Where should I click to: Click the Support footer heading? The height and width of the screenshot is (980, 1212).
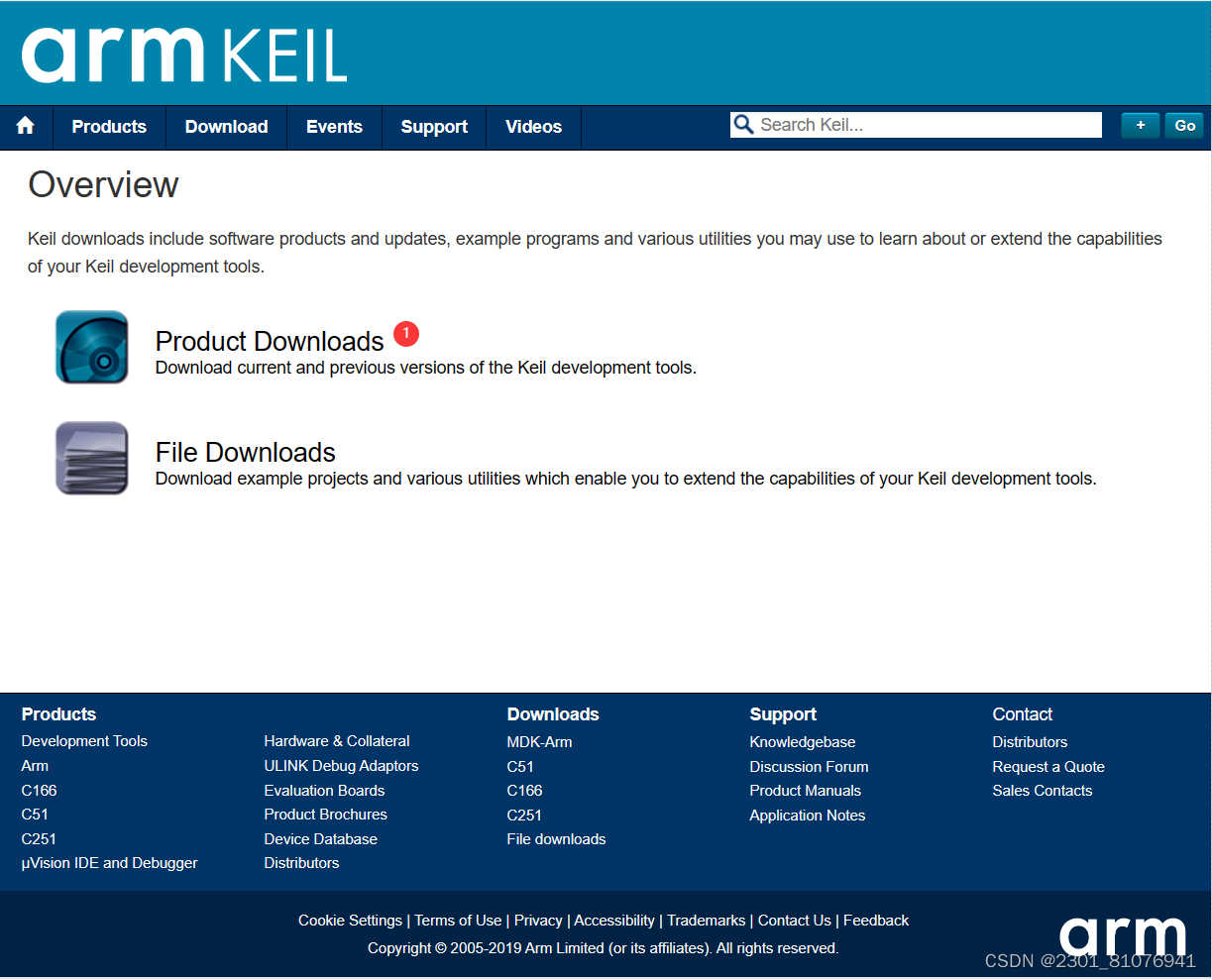point(783,714)
